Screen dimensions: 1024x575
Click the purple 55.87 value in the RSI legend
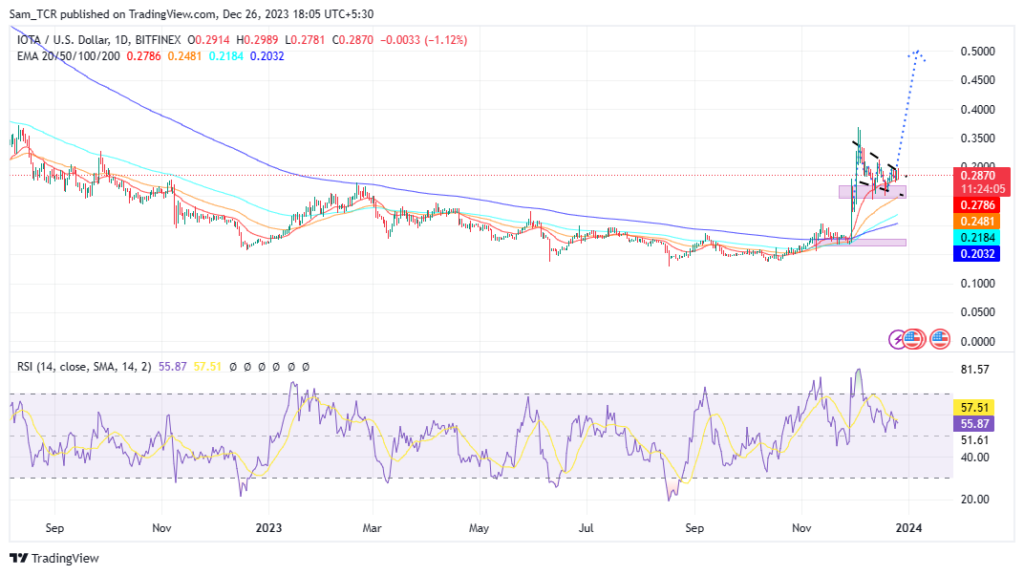point(172,367)
